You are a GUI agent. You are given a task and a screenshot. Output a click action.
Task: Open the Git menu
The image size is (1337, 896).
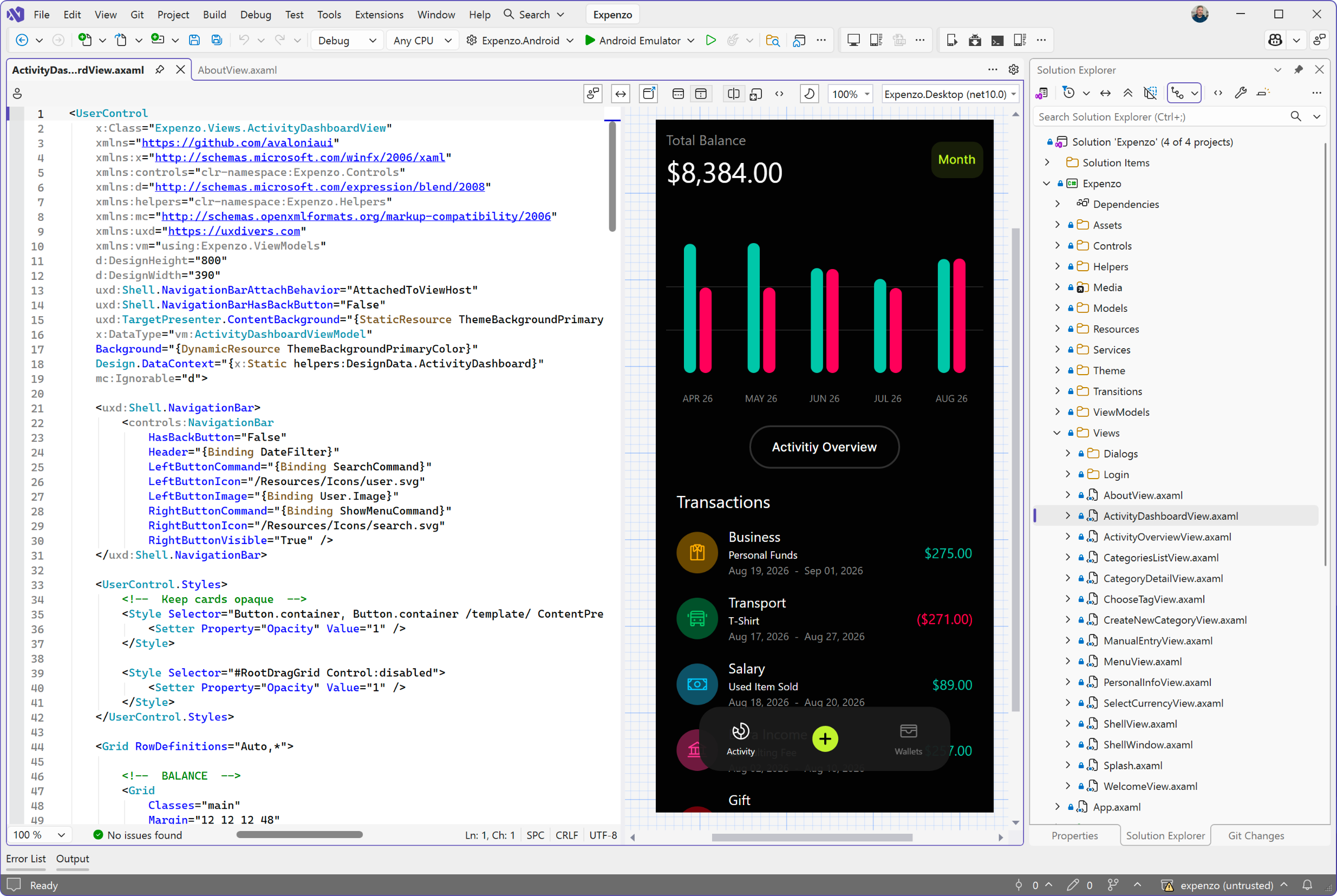[x=137, y=14]
